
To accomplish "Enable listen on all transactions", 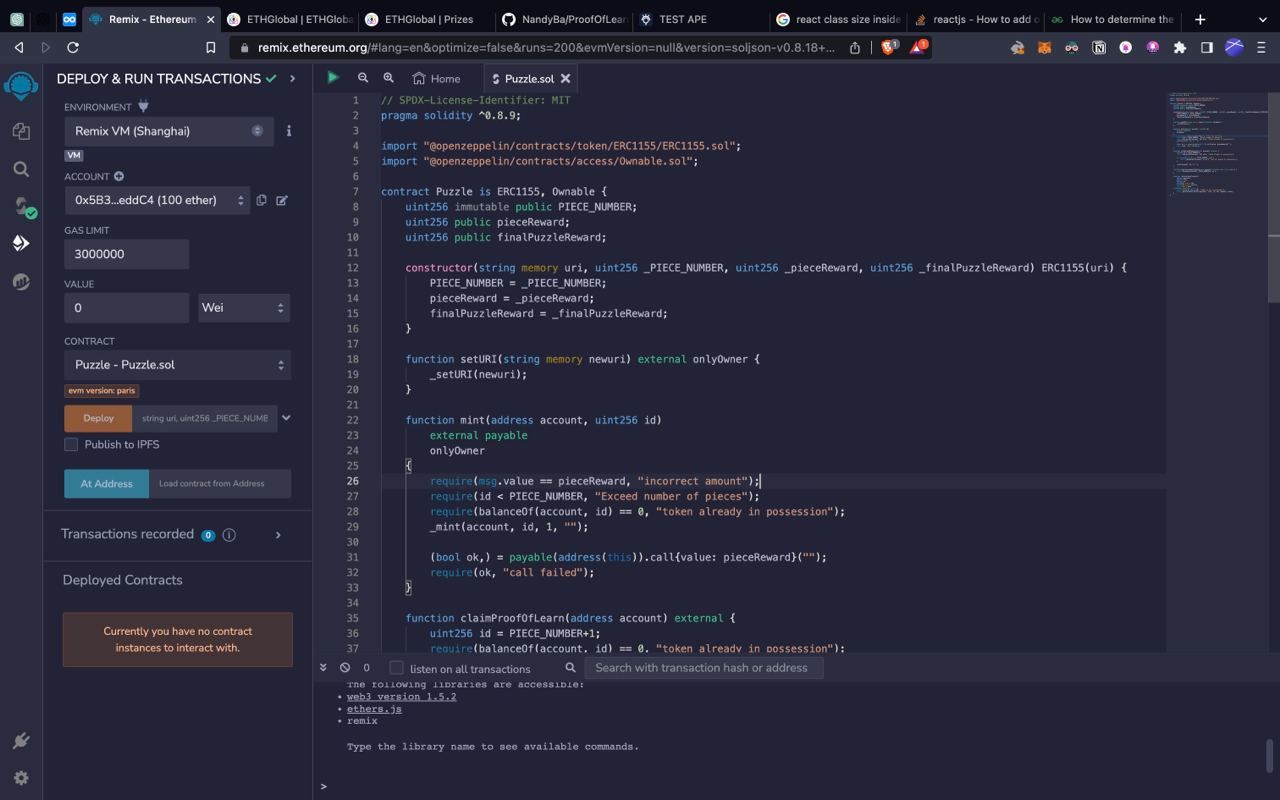I will tap(396, 668).
